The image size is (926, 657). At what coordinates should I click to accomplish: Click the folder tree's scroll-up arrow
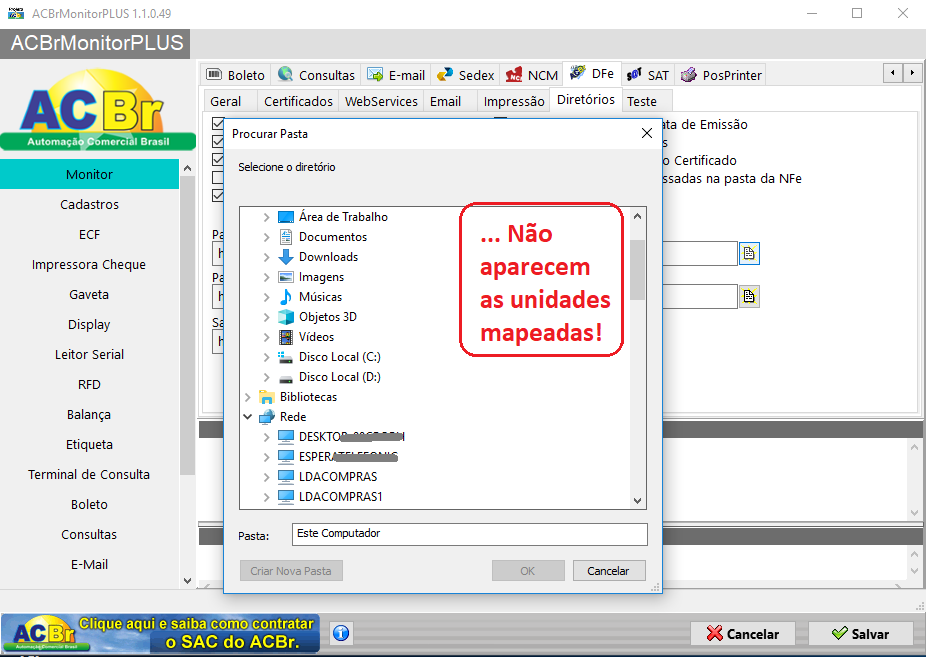[637, 216]
